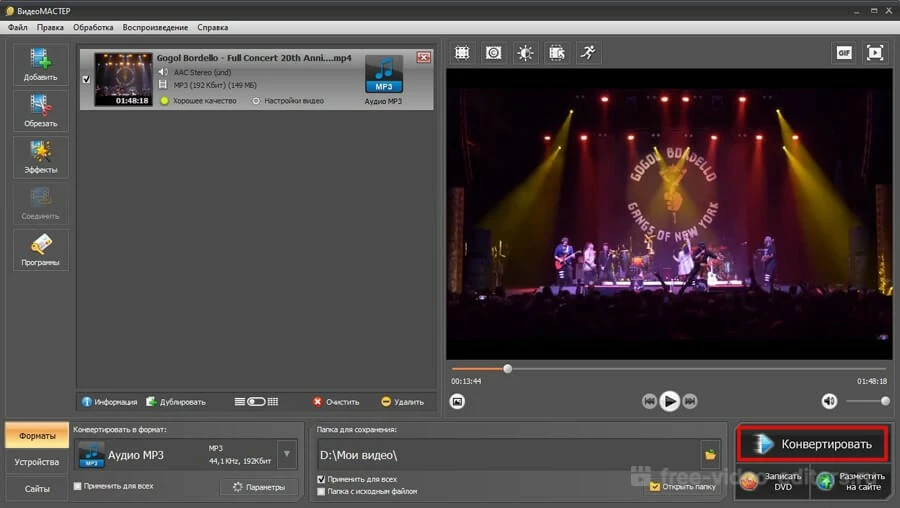Click the running-man speed icon
Viewport: 900px width, 508px height.
[588, 53]
